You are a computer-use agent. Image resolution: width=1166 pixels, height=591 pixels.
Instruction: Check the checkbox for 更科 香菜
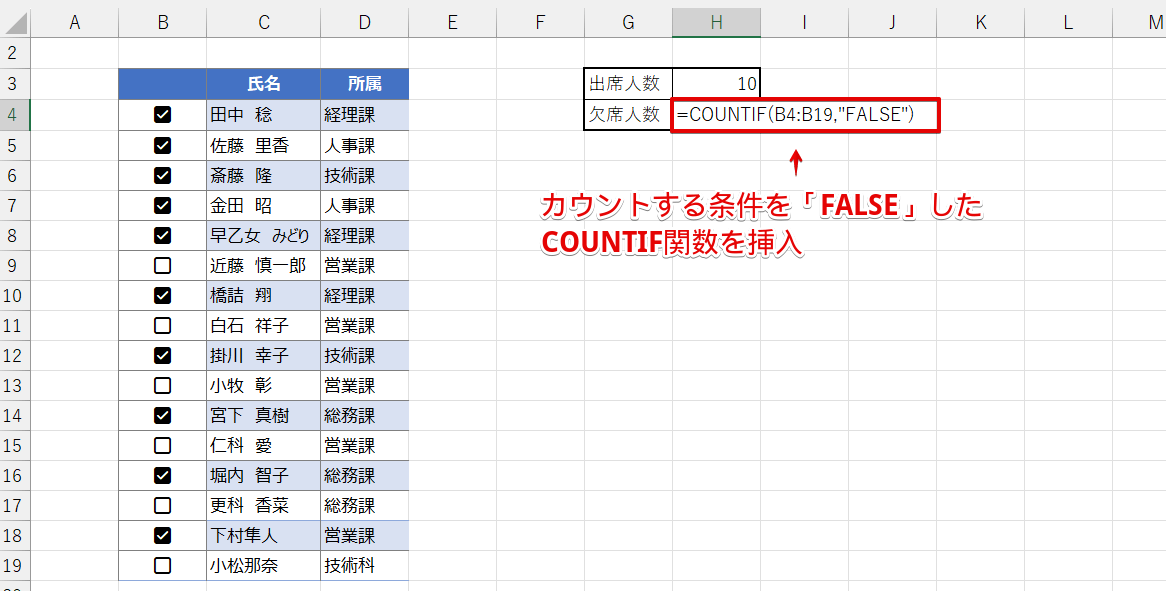point(162,506)
